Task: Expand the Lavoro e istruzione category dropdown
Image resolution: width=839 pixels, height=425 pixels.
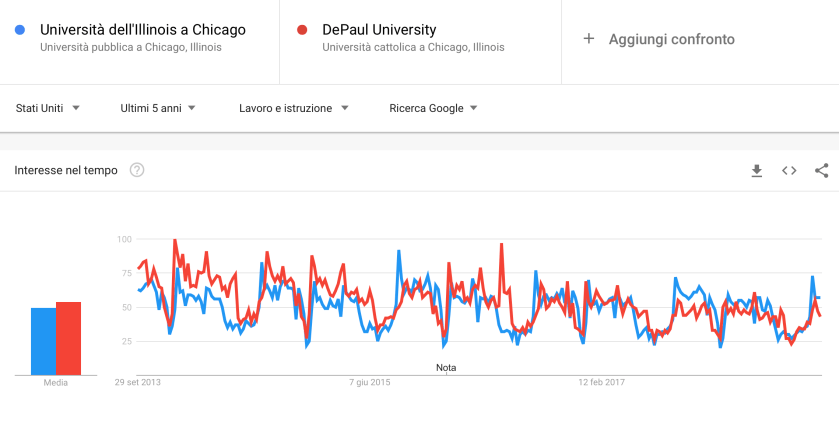Action: click(293, 108)
